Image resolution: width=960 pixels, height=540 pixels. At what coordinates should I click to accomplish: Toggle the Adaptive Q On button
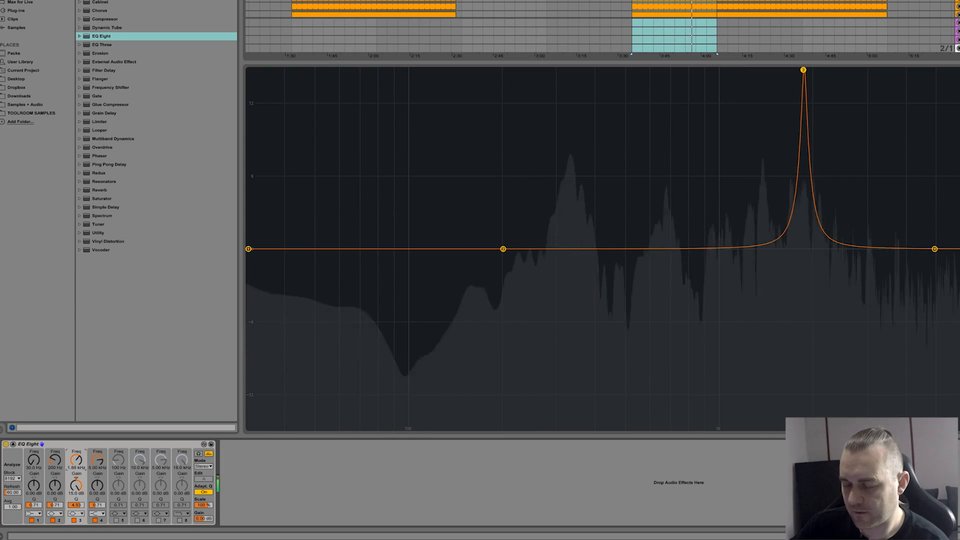pyautogui.click(x=203, y=492)
